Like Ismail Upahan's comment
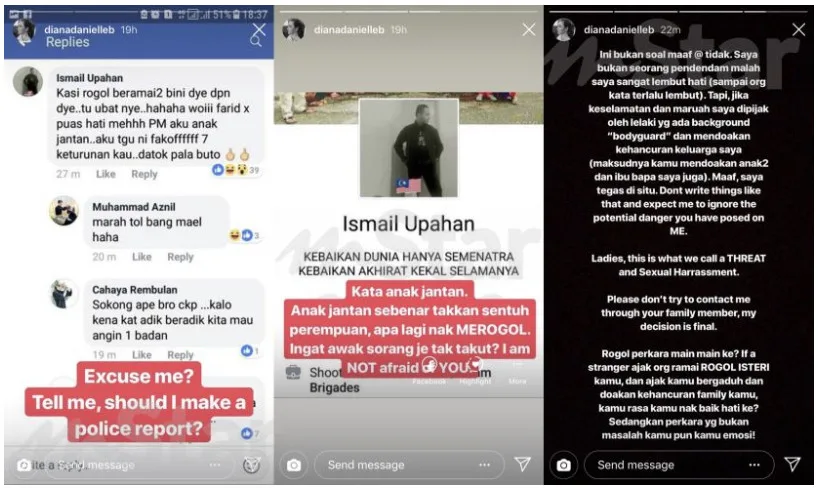Viewport: 820px width, 488px height. (x=106, y=174)
